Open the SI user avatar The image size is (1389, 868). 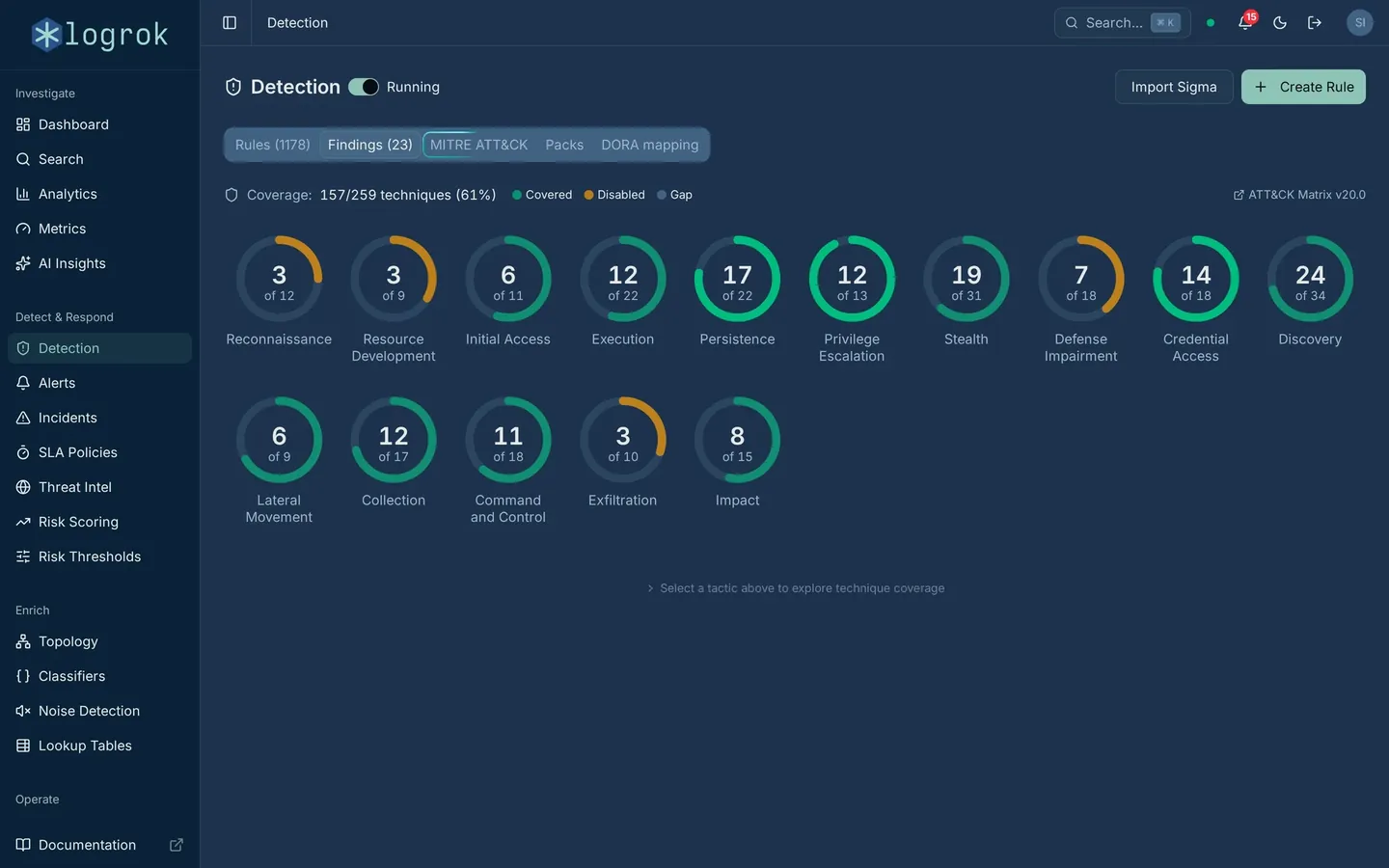(1360, 22)
